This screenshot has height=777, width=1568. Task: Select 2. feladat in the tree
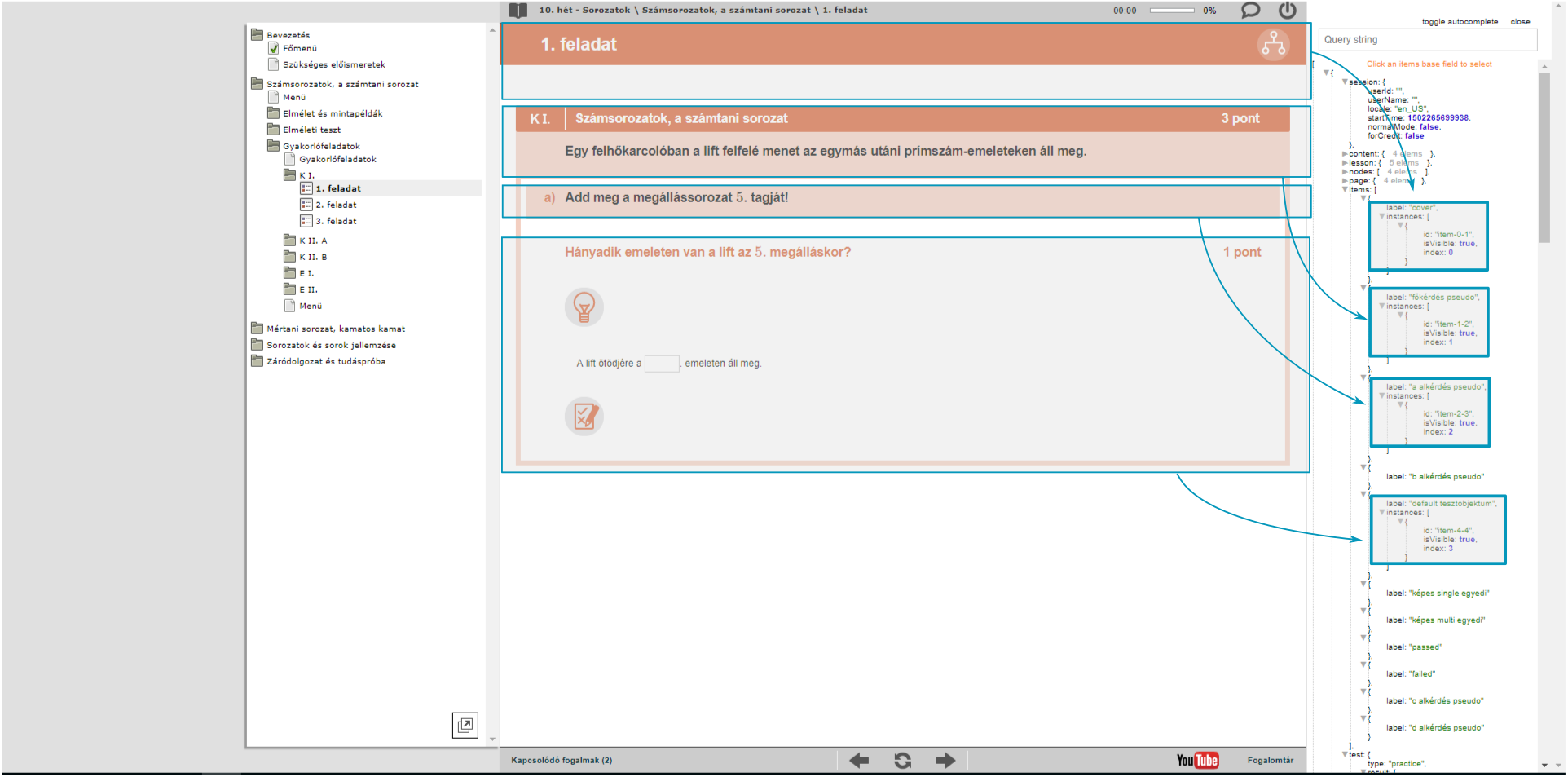336,205
